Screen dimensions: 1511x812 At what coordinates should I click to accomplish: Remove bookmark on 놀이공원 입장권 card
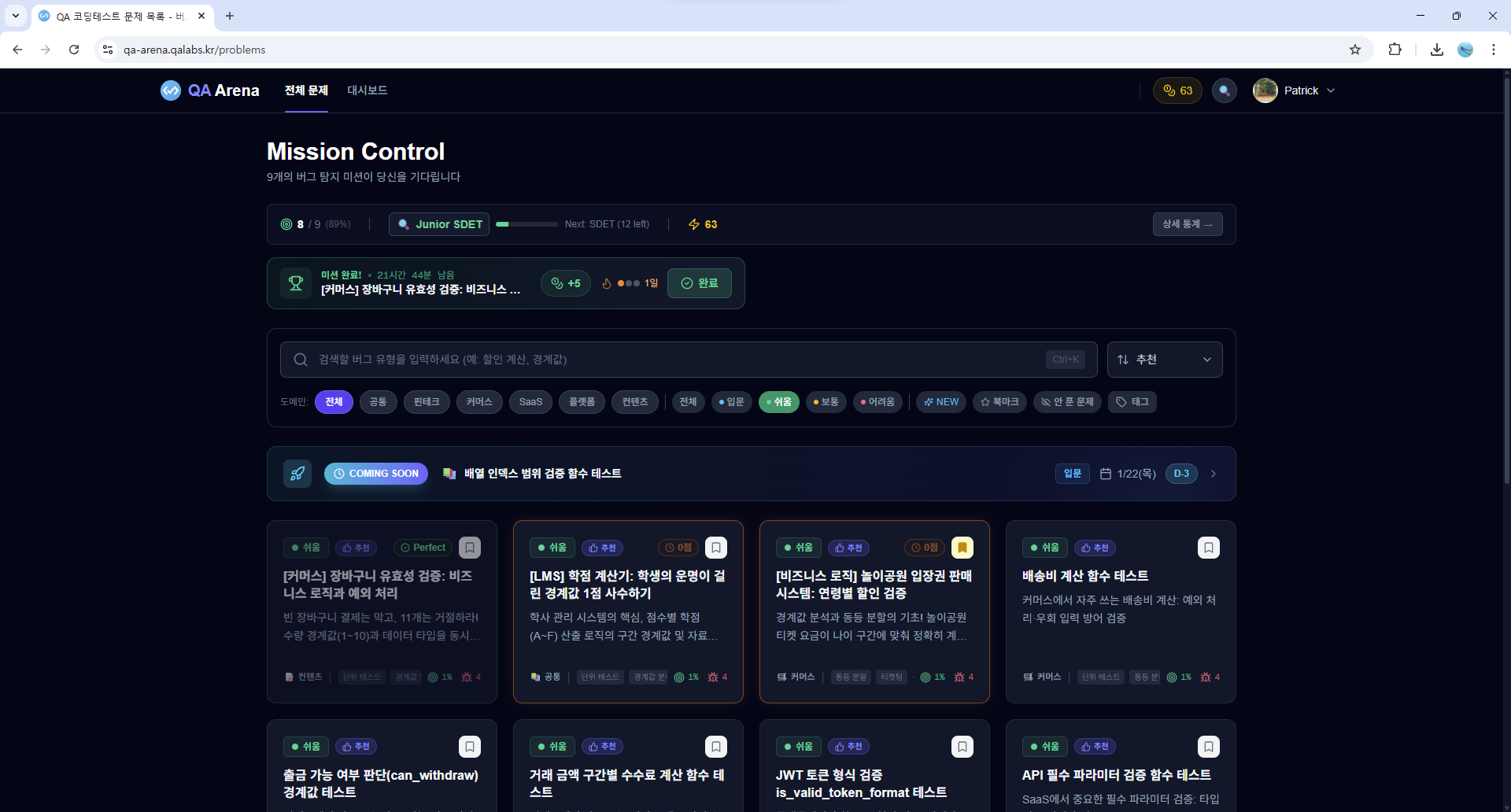pyautogui.click(x=962, y=548)
